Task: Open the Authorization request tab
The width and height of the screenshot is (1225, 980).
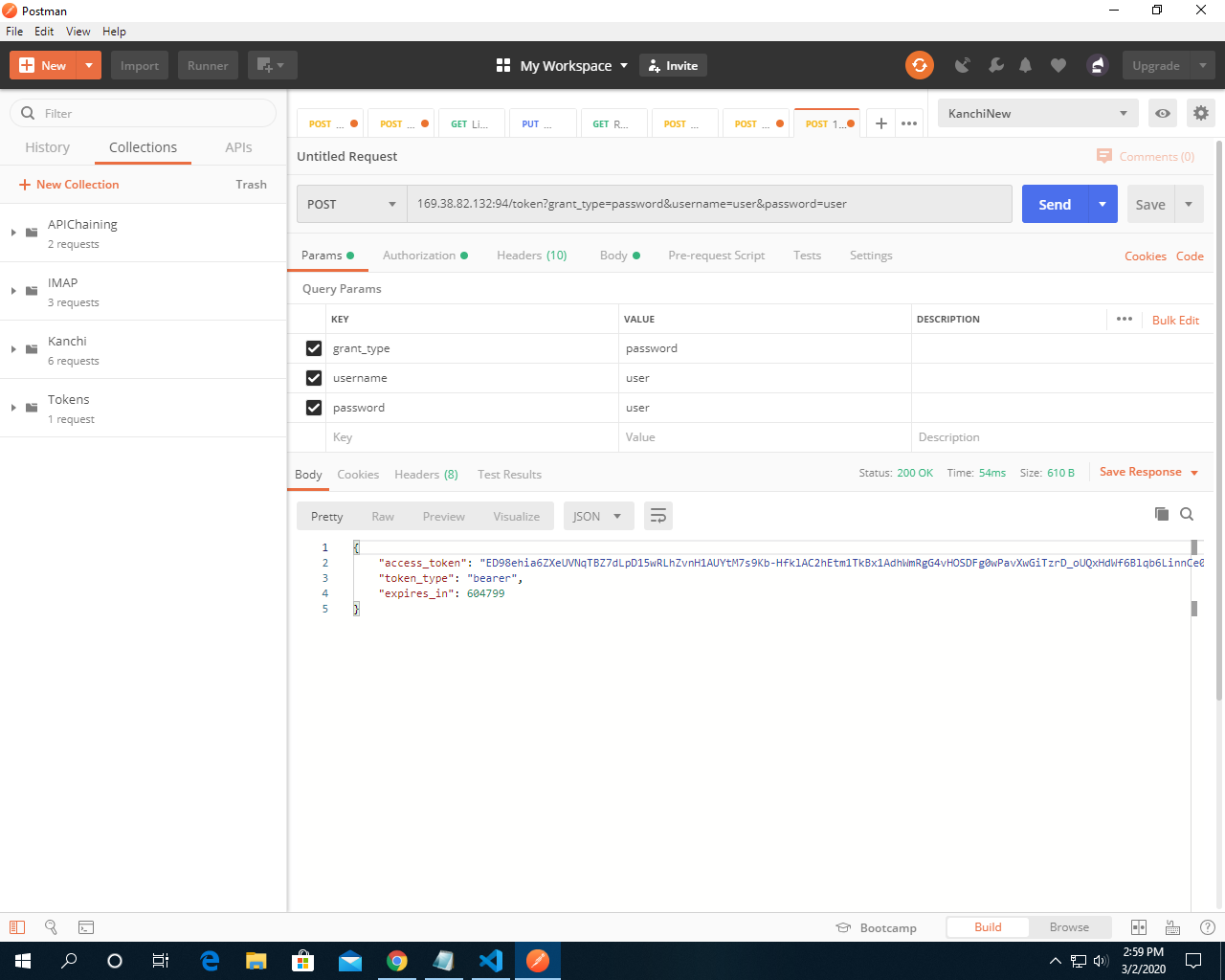Action: [x=425, y=256]
